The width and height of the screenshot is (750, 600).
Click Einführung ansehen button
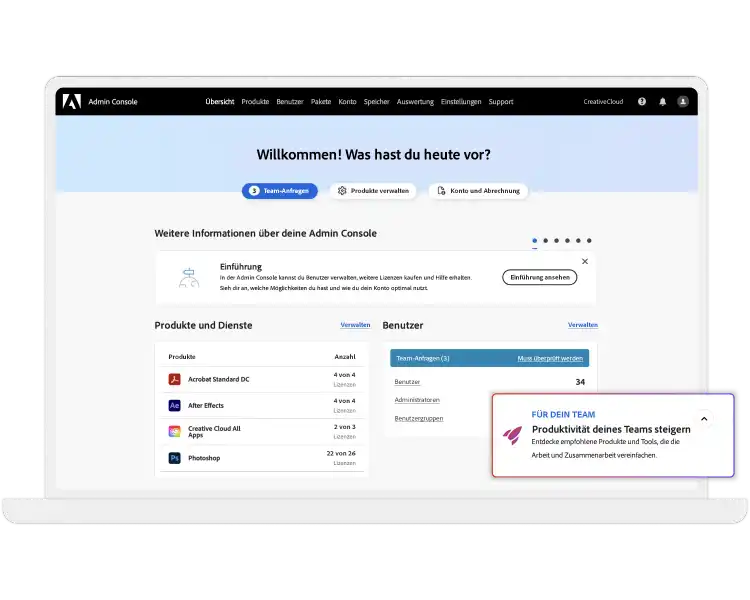tap(540, 277)
